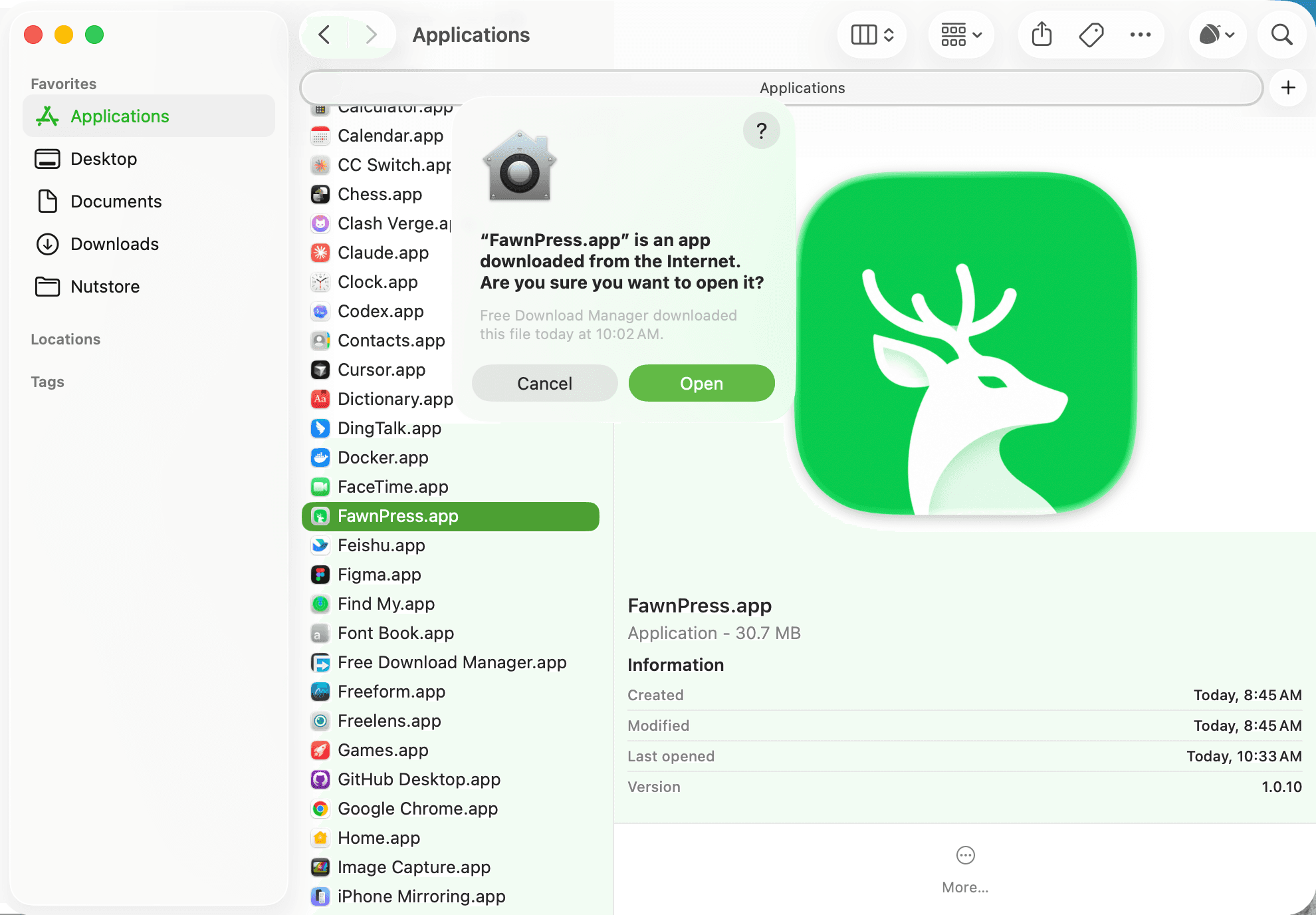Click the Google Chrome.app file name
Viewport: 1316px width, 915px height.
point(418,809)
